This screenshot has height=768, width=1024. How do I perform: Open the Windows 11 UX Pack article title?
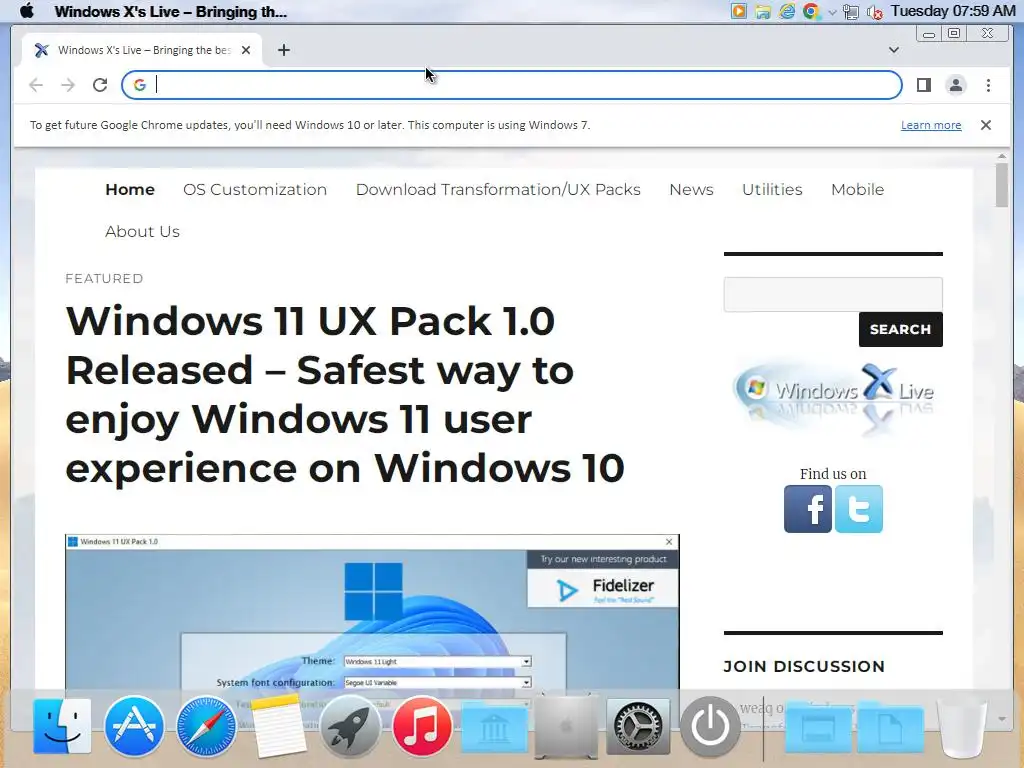click(345, 394)
